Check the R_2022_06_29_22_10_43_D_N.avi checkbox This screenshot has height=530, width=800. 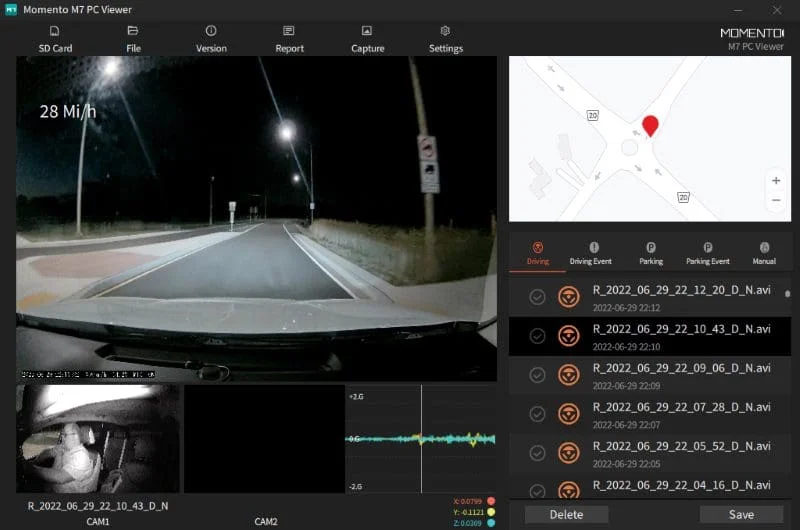(x=537, y=336)
